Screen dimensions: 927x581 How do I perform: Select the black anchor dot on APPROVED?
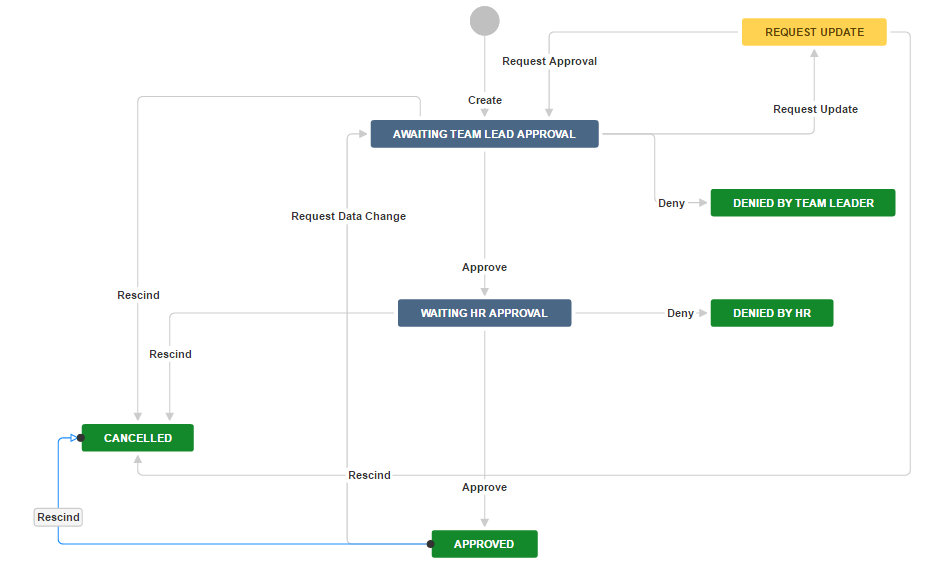pyautogui.click(x=431, y=544)
